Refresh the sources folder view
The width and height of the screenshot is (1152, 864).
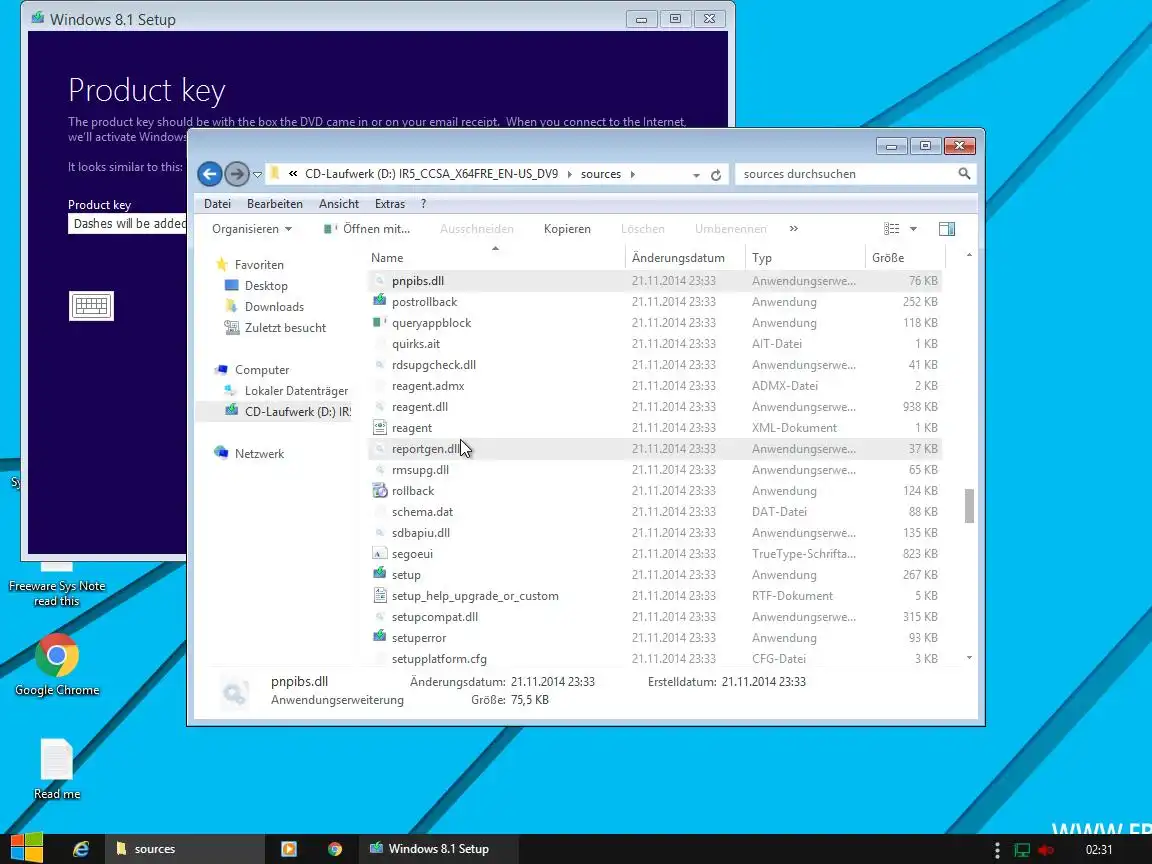click(x=716, y=175)
